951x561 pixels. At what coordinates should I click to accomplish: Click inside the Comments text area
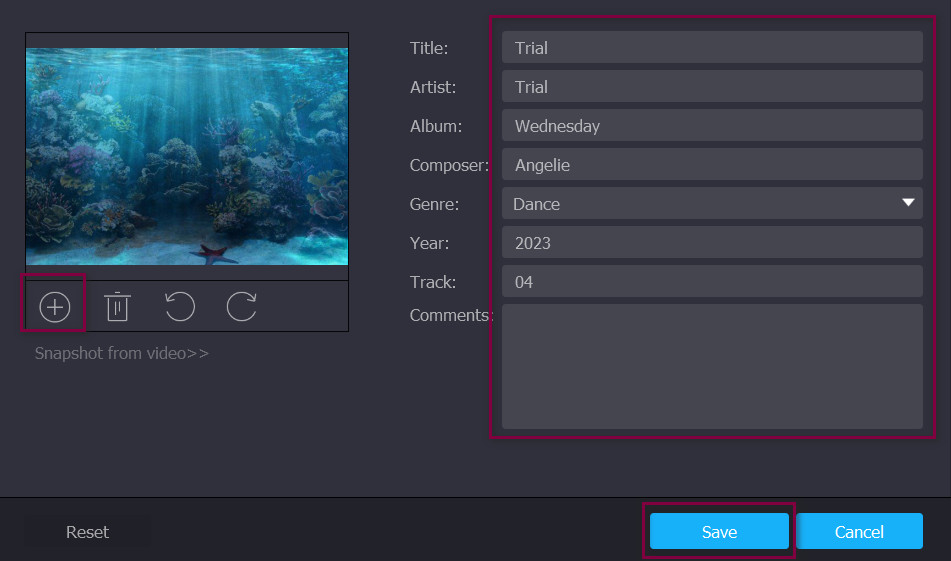click(x=711, y=366)
